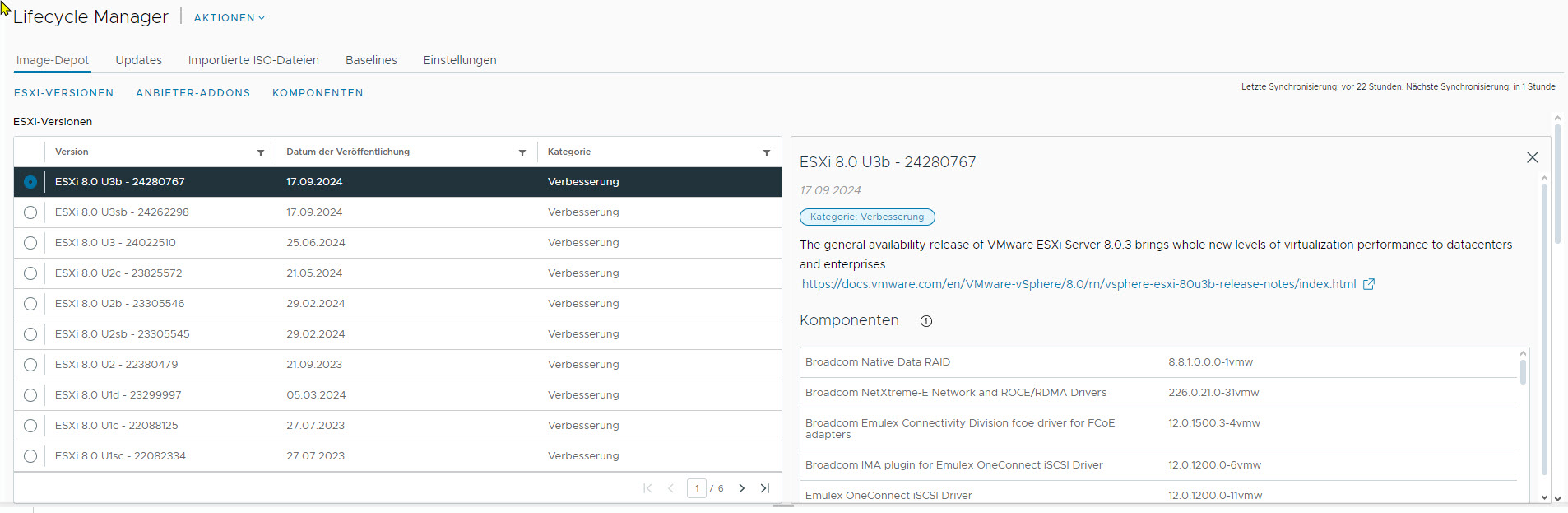Click the page number input field
The image size is (1568, 513).
697,488
